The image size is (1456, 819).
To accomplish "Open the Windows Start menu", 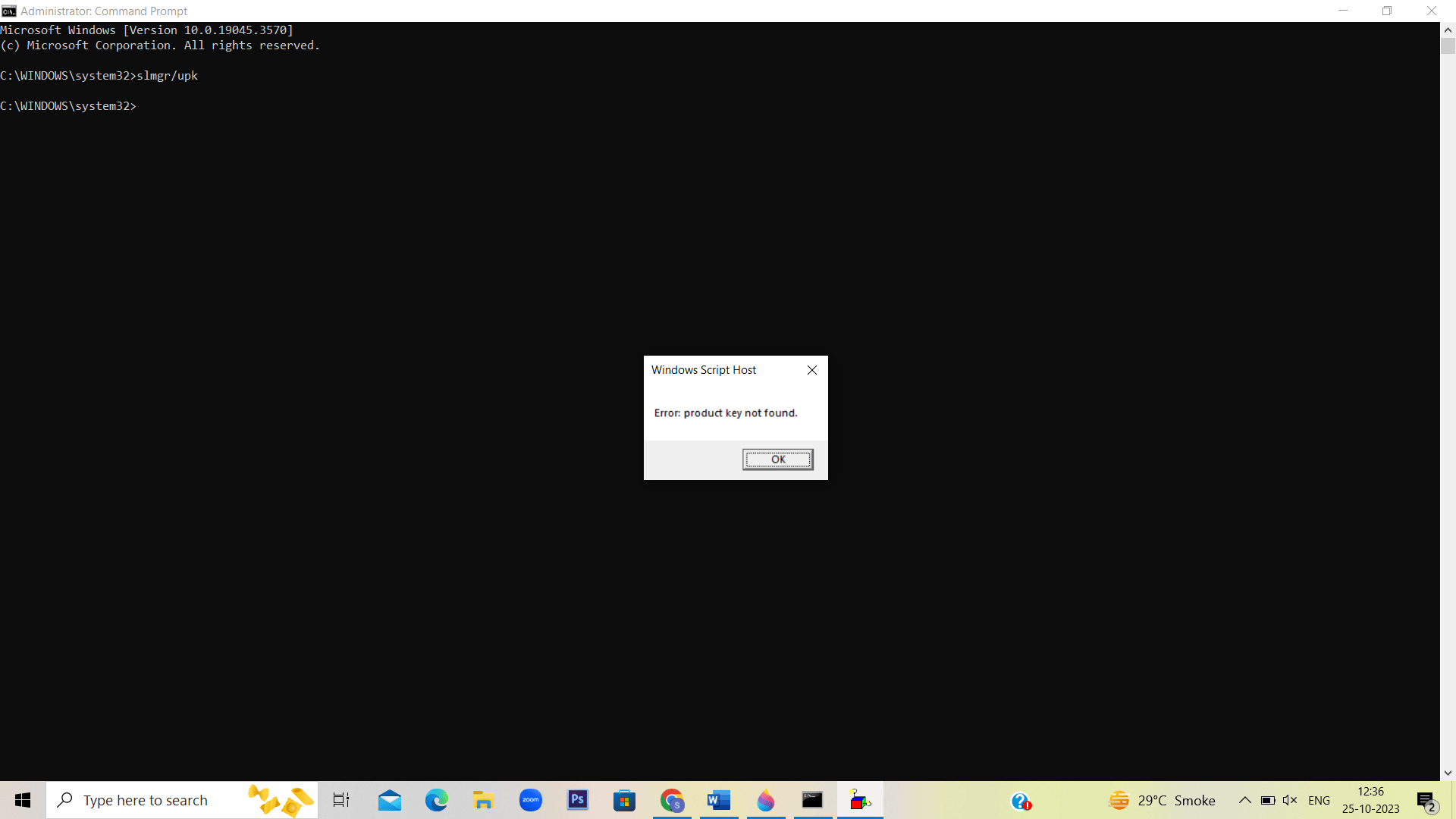I will (x=23, y=800).
